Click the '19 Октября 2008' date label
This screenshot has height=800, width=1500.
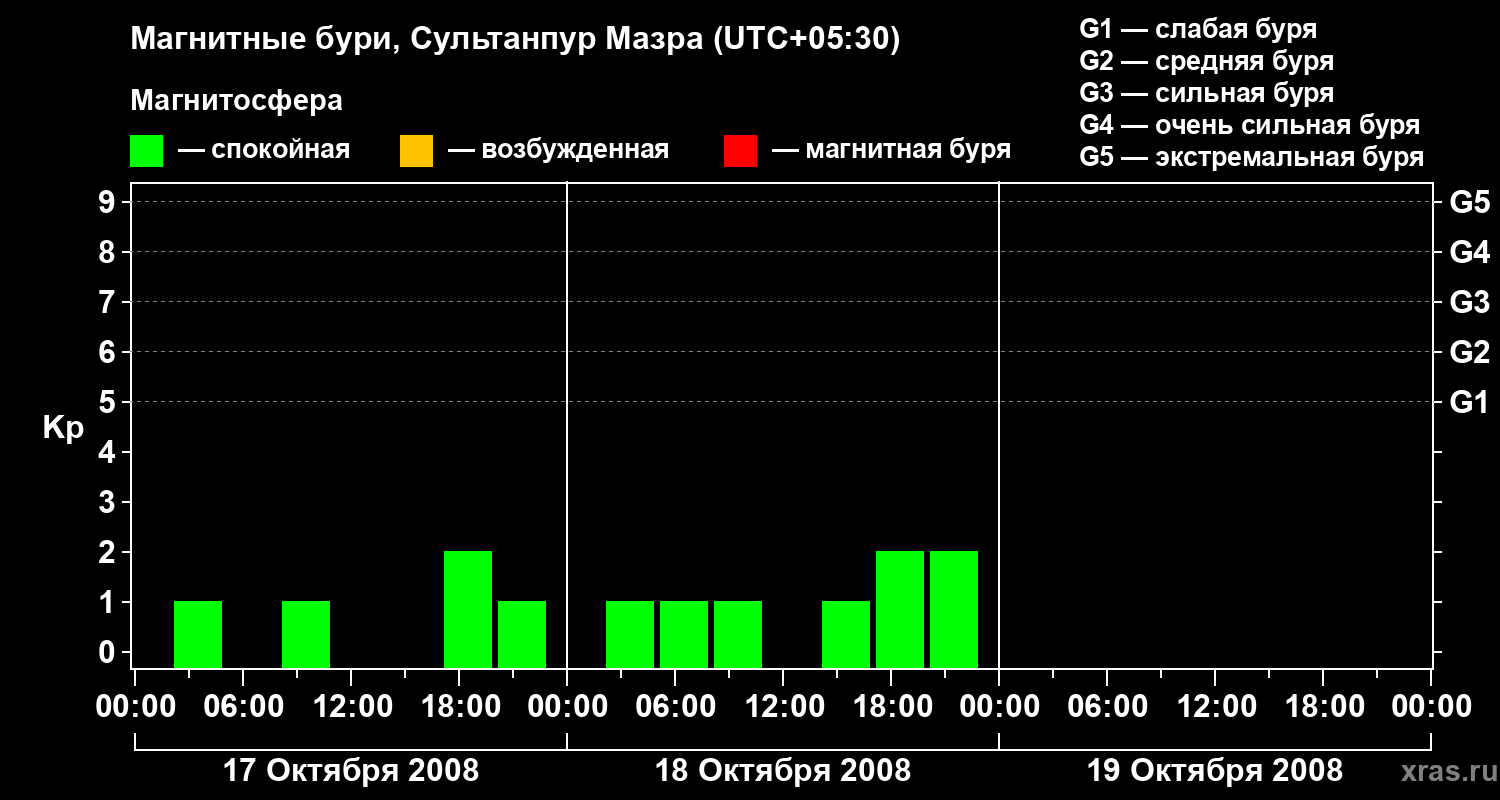click(1215, 771)
